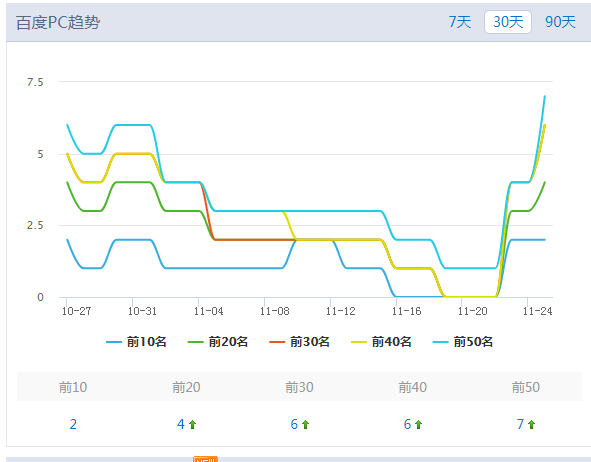Click the green up arrow beside 前50 count

coord(531,425)
